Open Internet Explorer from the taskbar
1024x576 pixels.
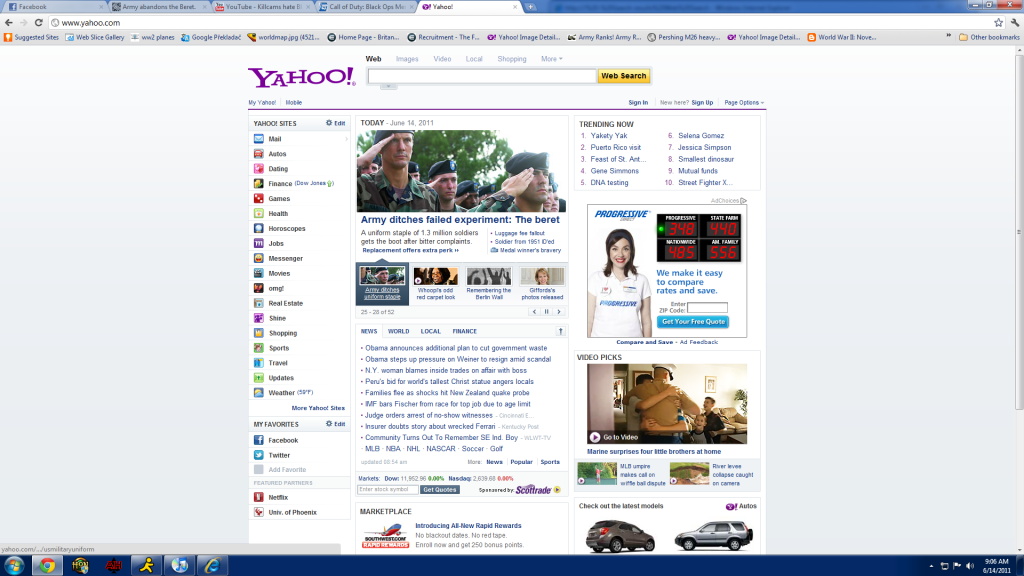212,566
